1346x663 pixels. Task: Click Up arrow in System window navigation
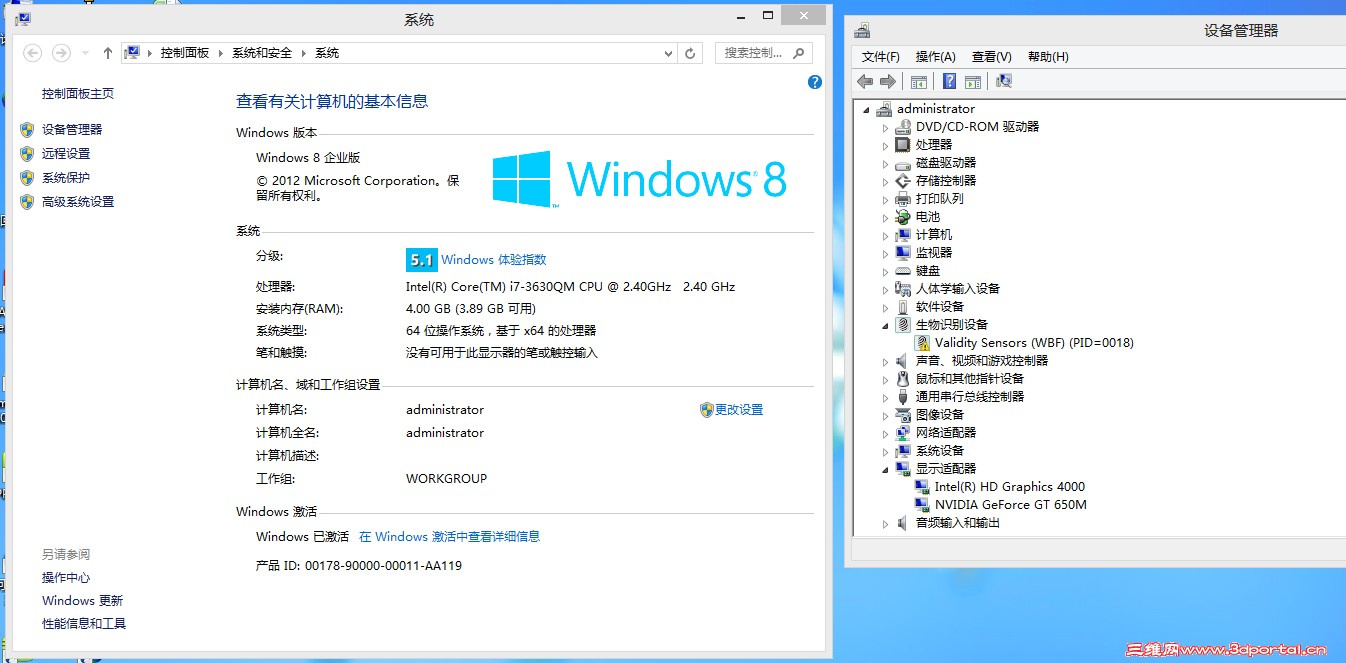pyautogui.click(x=108, y=53)
